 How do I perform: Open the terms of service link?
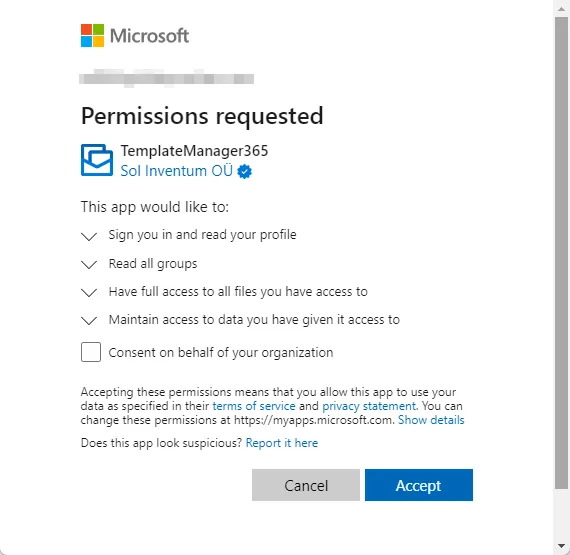[x=254, y=406]
